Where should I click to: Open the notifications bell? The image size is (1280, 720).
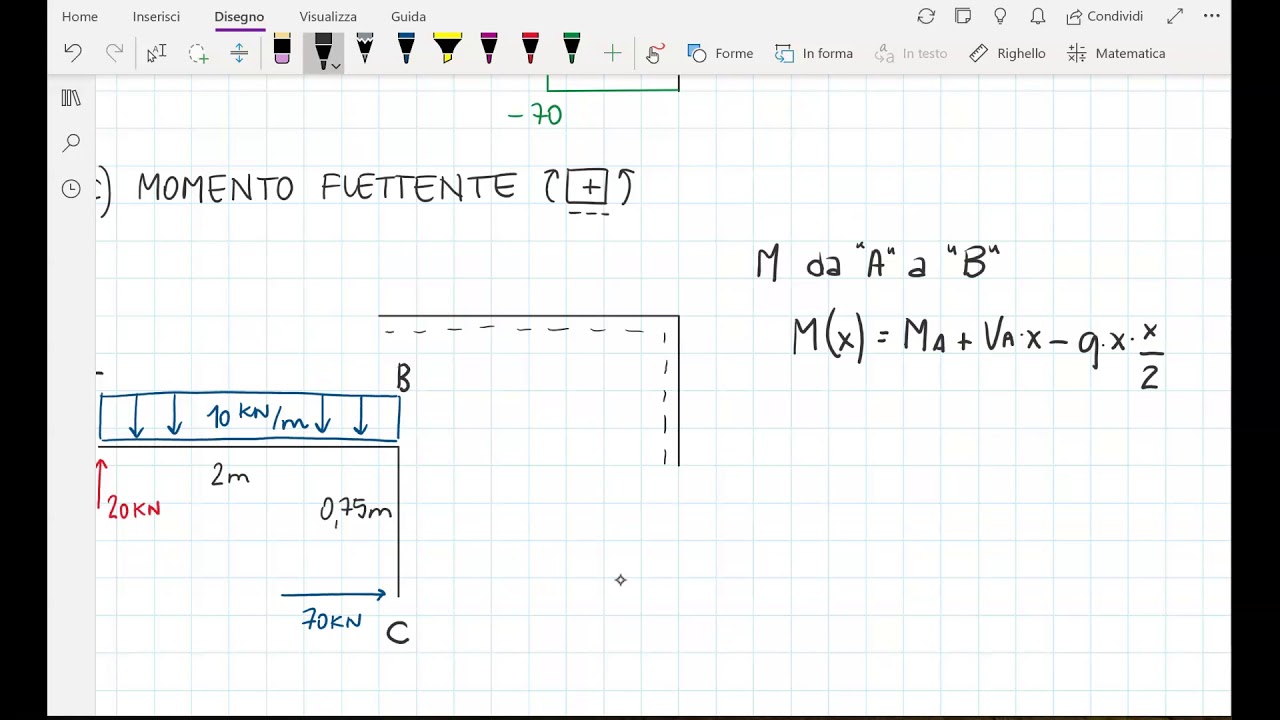(1038, 16)
